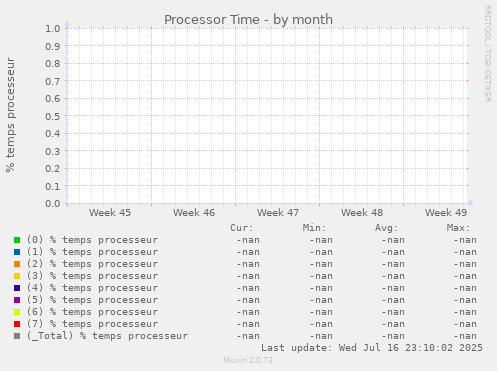Click the lime swatch for processor (6)

coord(17,312)
